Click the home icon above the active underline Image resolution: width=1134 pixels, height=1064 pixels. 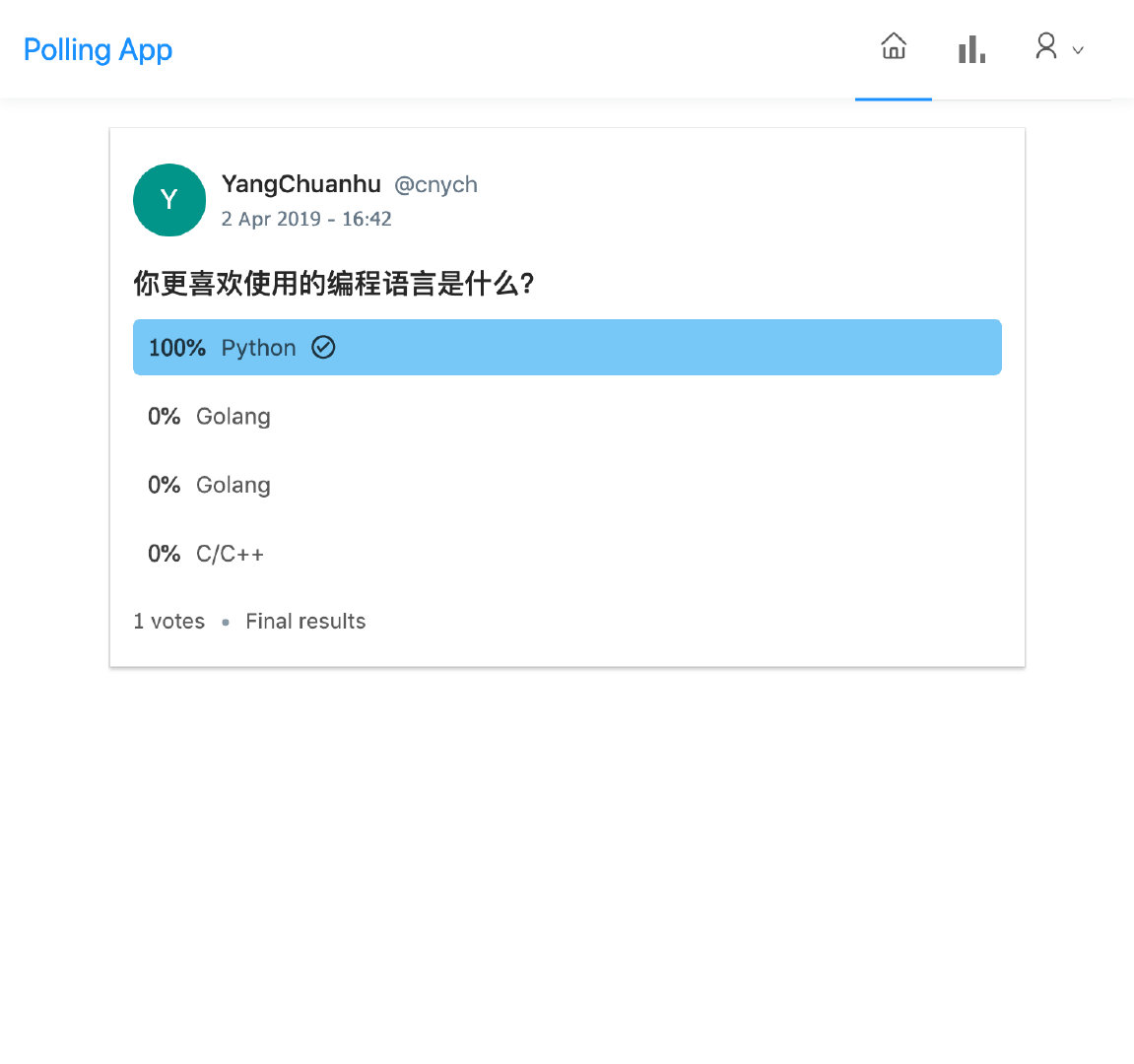coord(893,46)
